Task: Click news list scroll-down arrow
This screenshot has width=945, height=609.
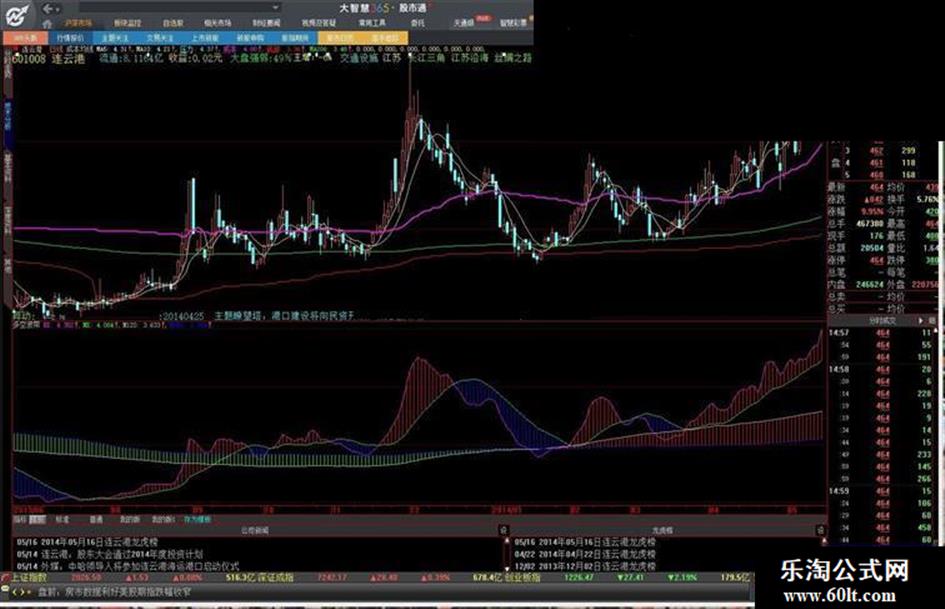Action: click(506, 567)
